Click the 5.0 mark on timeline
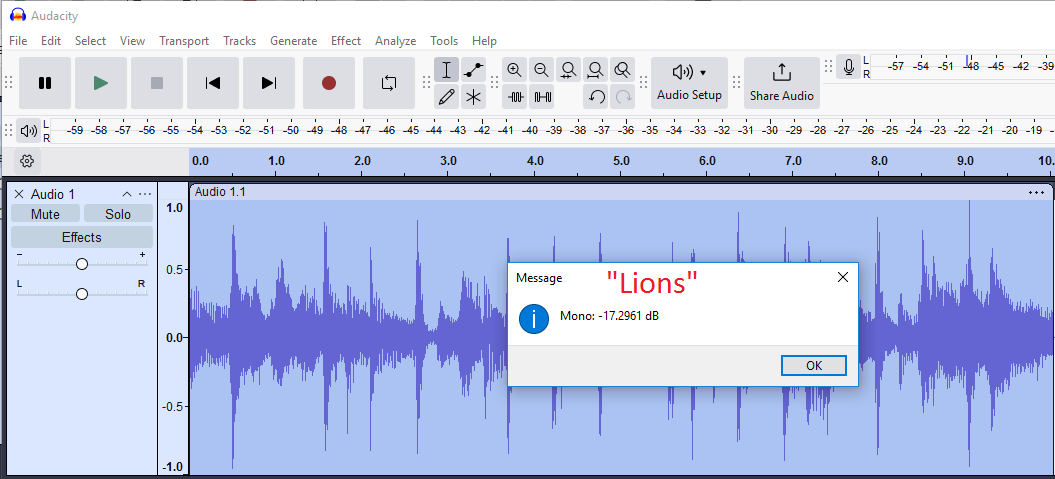The width and height of the screenshot is (1055, 479). pos(621,161)
